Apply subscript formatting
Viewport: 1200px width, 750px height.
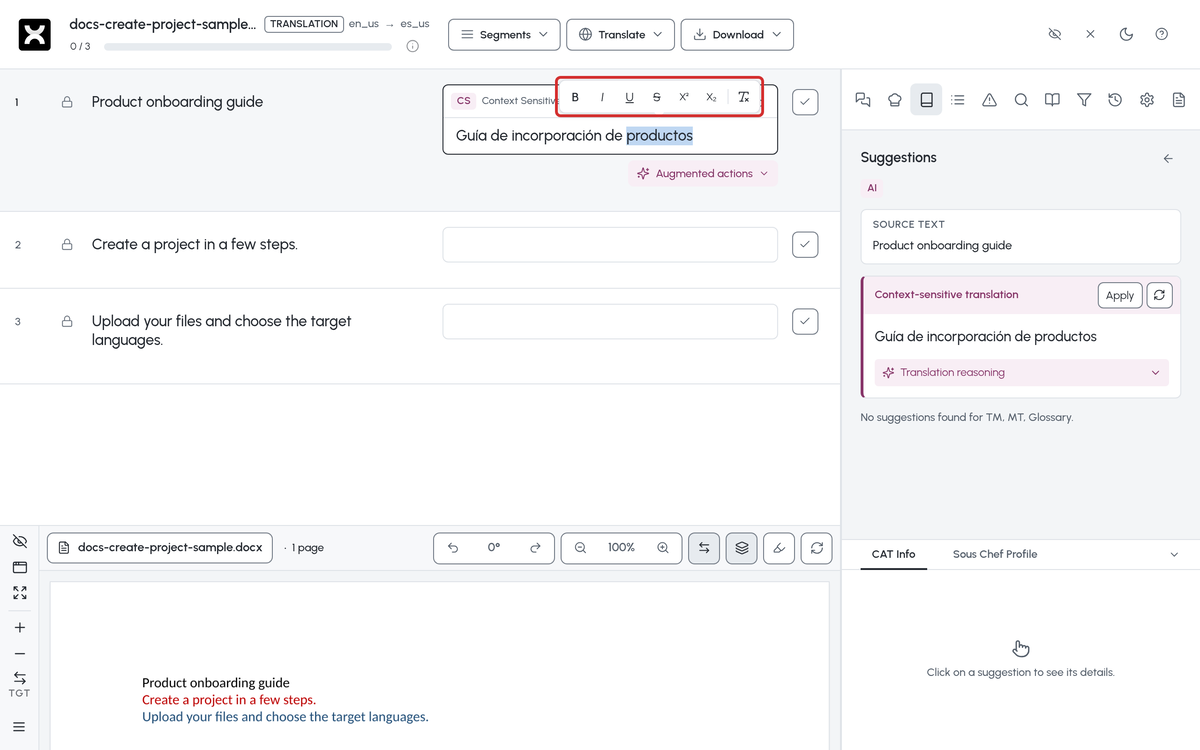(x=711, y=97)
